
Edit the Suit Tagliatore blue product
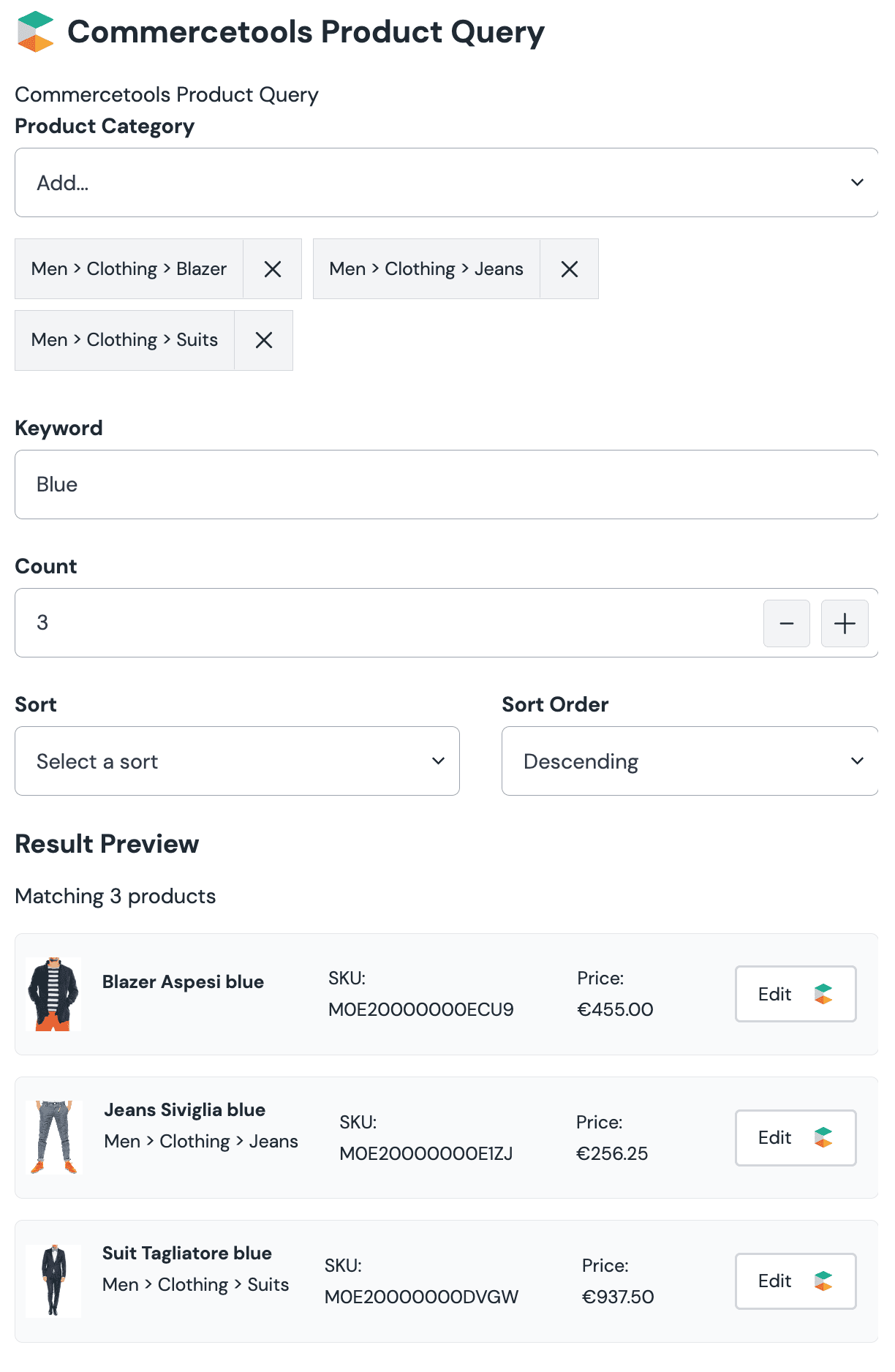(795, 1281)
